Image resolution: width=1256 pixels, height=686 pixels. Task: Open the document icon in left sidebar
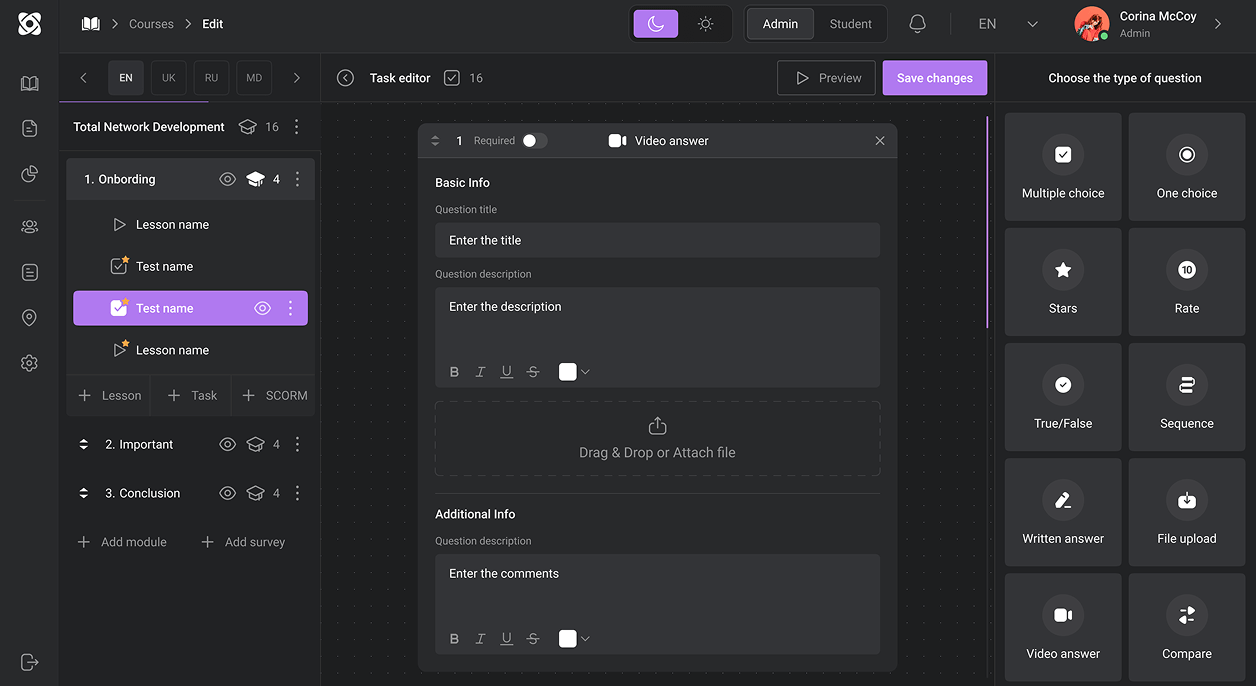pyautogui.click(x=29, y=128)
